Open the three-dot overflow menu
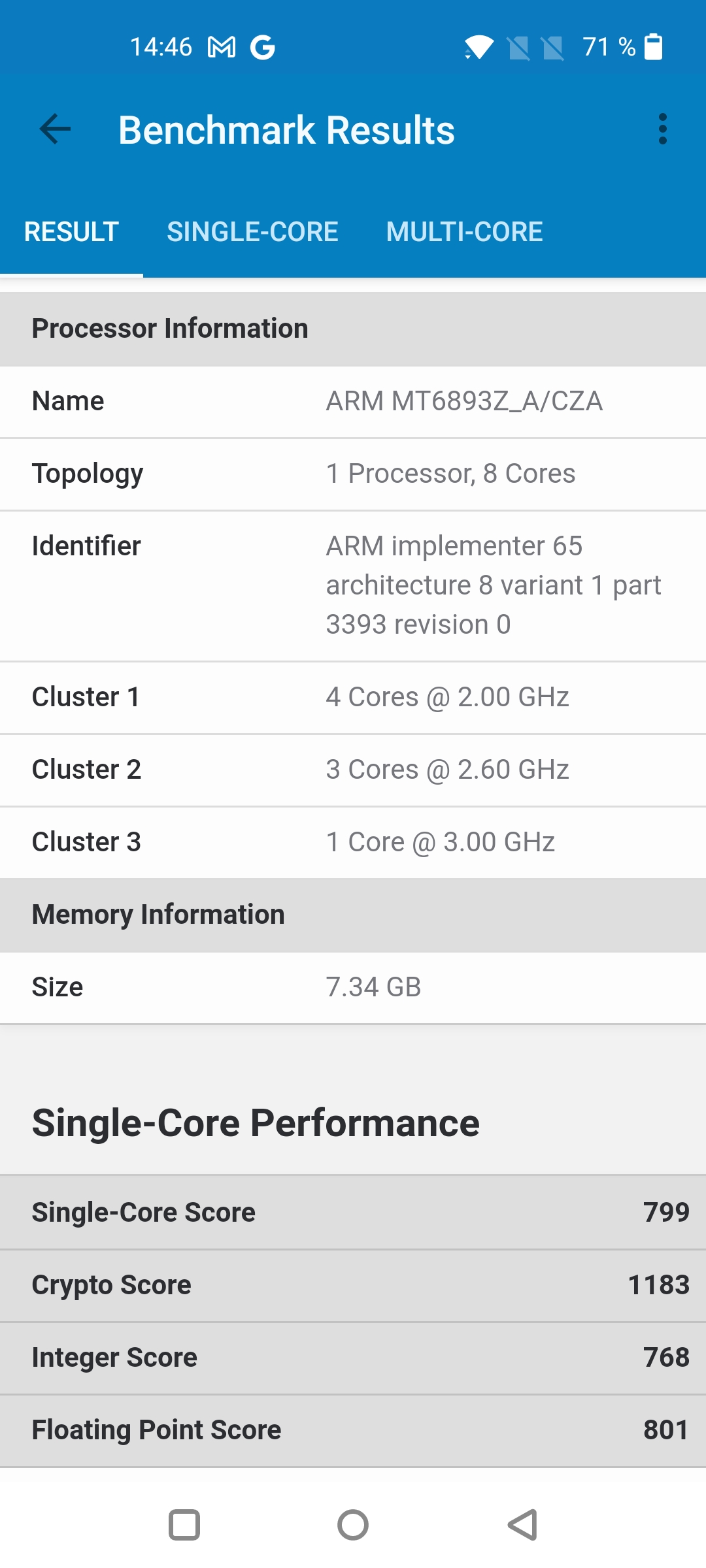 coord(662,129)
